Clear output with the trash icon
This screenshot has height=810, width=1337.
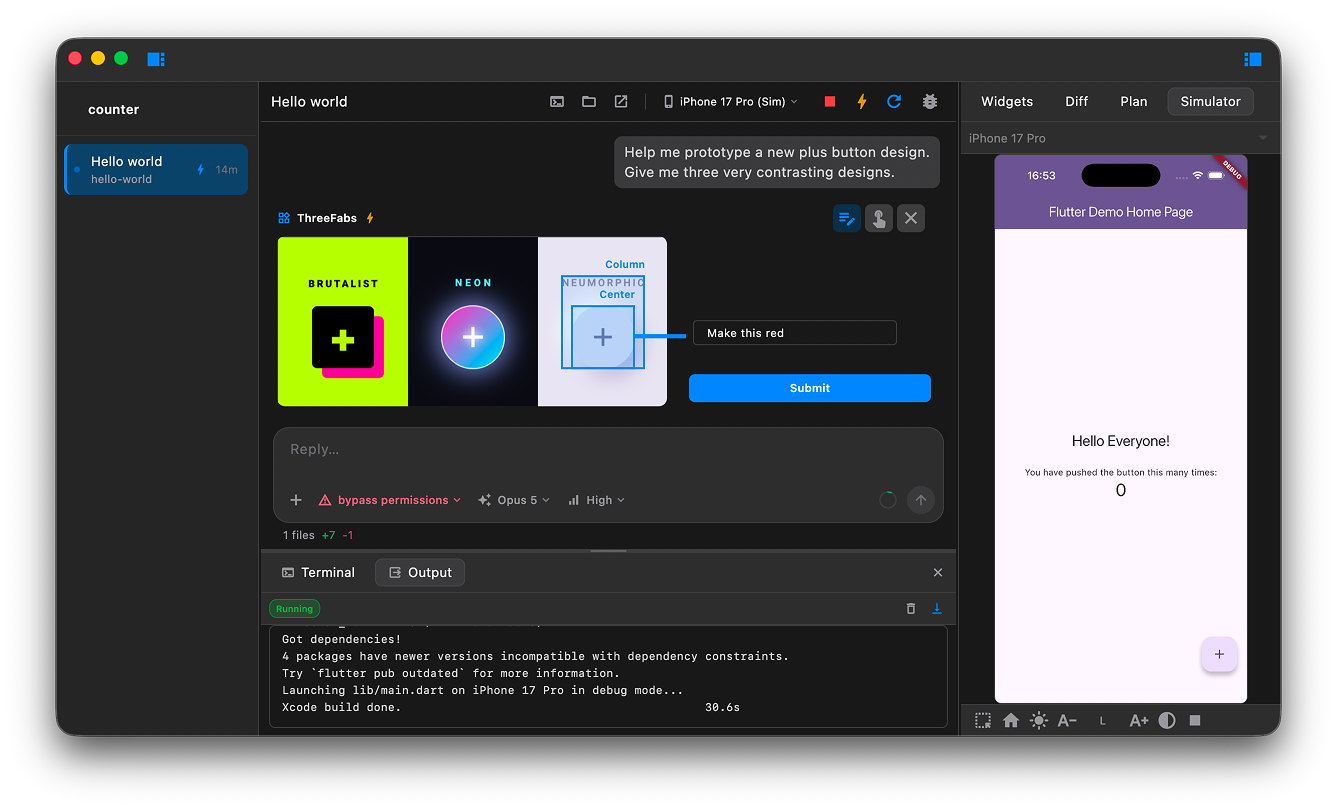[x=911, y=608]
